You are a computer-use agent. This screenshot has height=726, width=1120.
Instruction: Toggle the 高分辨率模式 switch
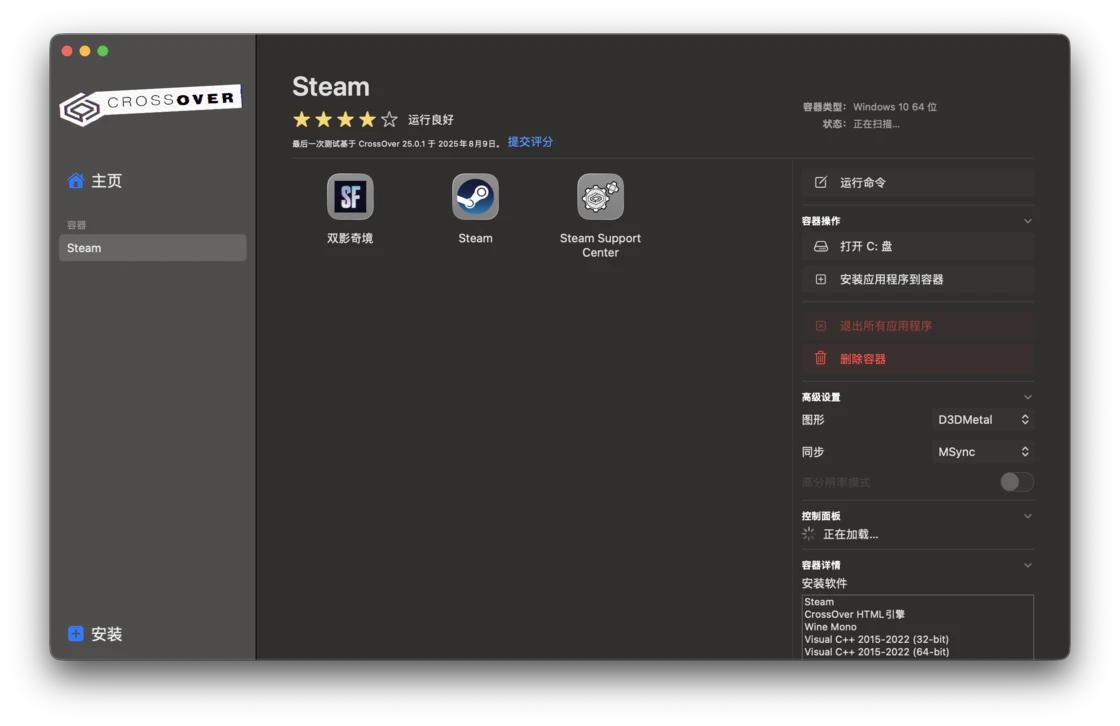[1016, 482]
